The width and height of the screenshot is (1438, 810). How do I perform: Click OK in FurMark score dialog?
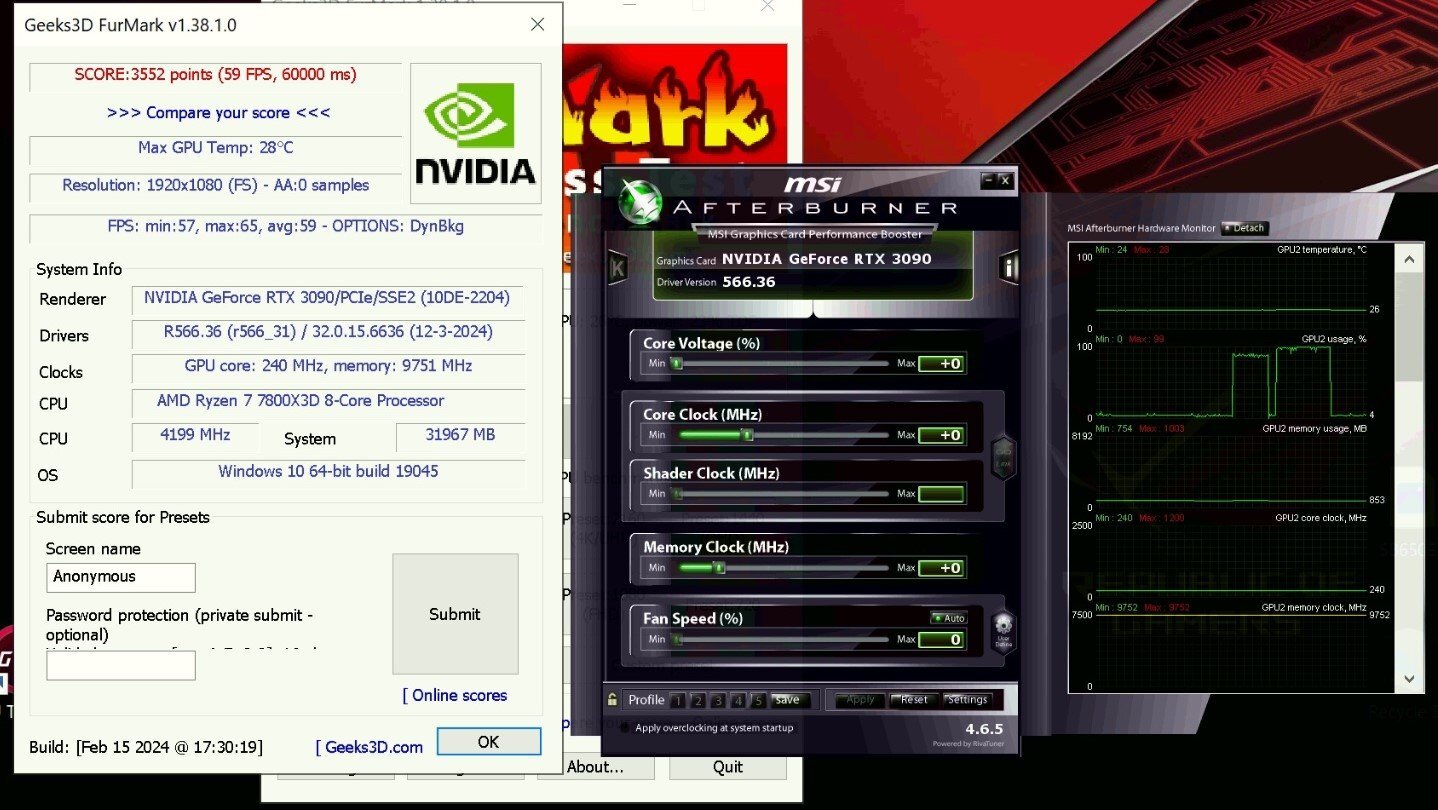click(x=488, y=741)
